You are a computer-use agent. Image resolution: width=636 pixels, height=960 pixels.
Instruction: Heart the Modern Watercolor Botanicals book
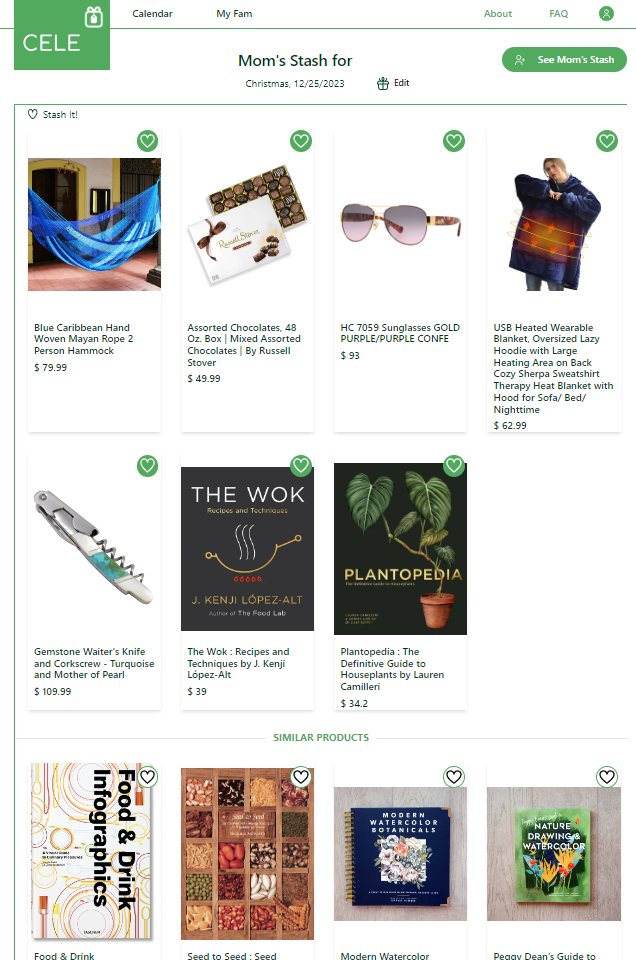[454, 777]
